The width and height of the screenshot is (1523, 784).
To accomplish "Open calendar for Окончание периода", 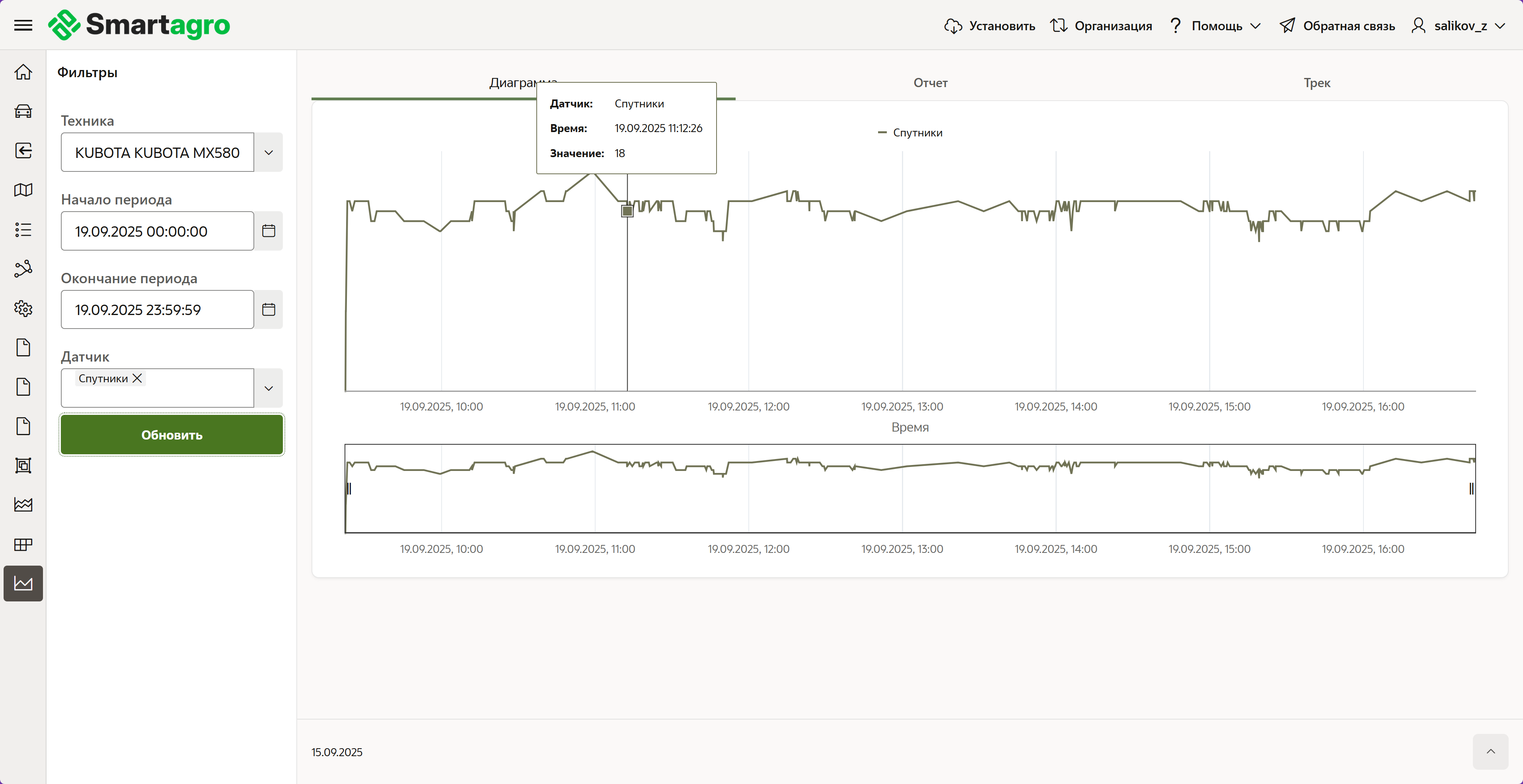I will point(269,309).
